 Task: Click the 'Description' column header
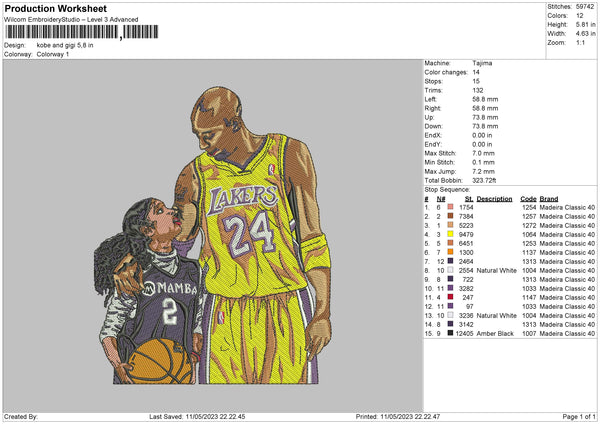pos(494,199)
